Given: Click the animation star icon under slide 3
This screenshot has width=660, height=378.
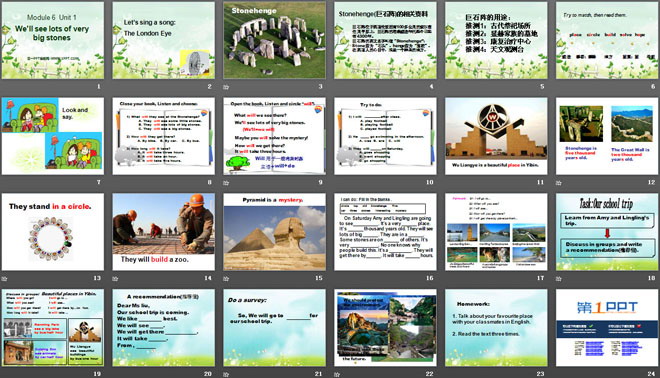Looking at the screenshot, I should [226, 87].
